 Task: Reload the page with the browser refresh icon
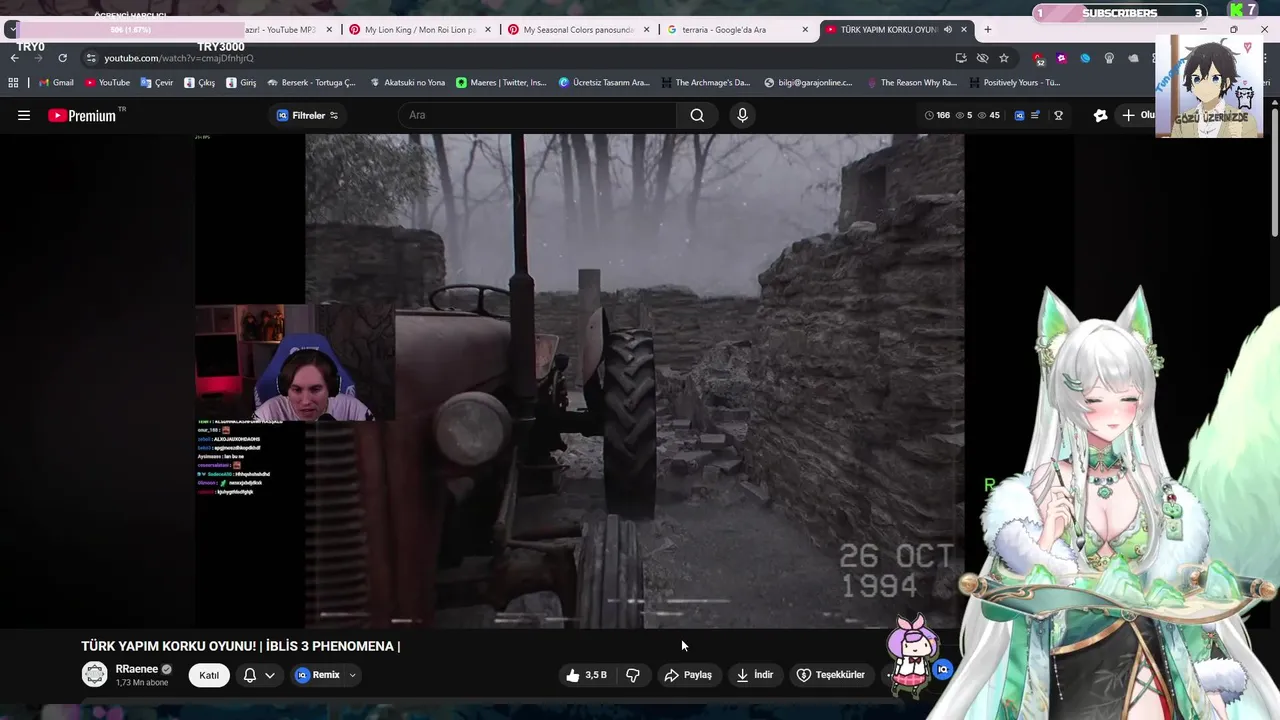[x=63, y=58]
